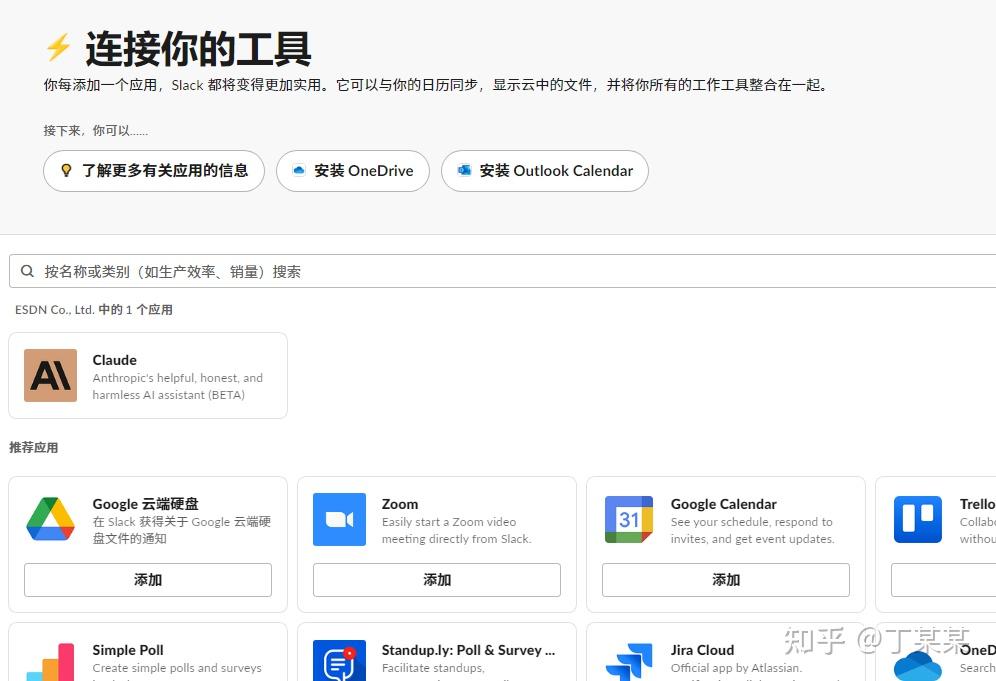This screenshot has height=681, width=996.
Task: Click Claude description "Anthropic's helpful, honest, and"
Action: 177,378
